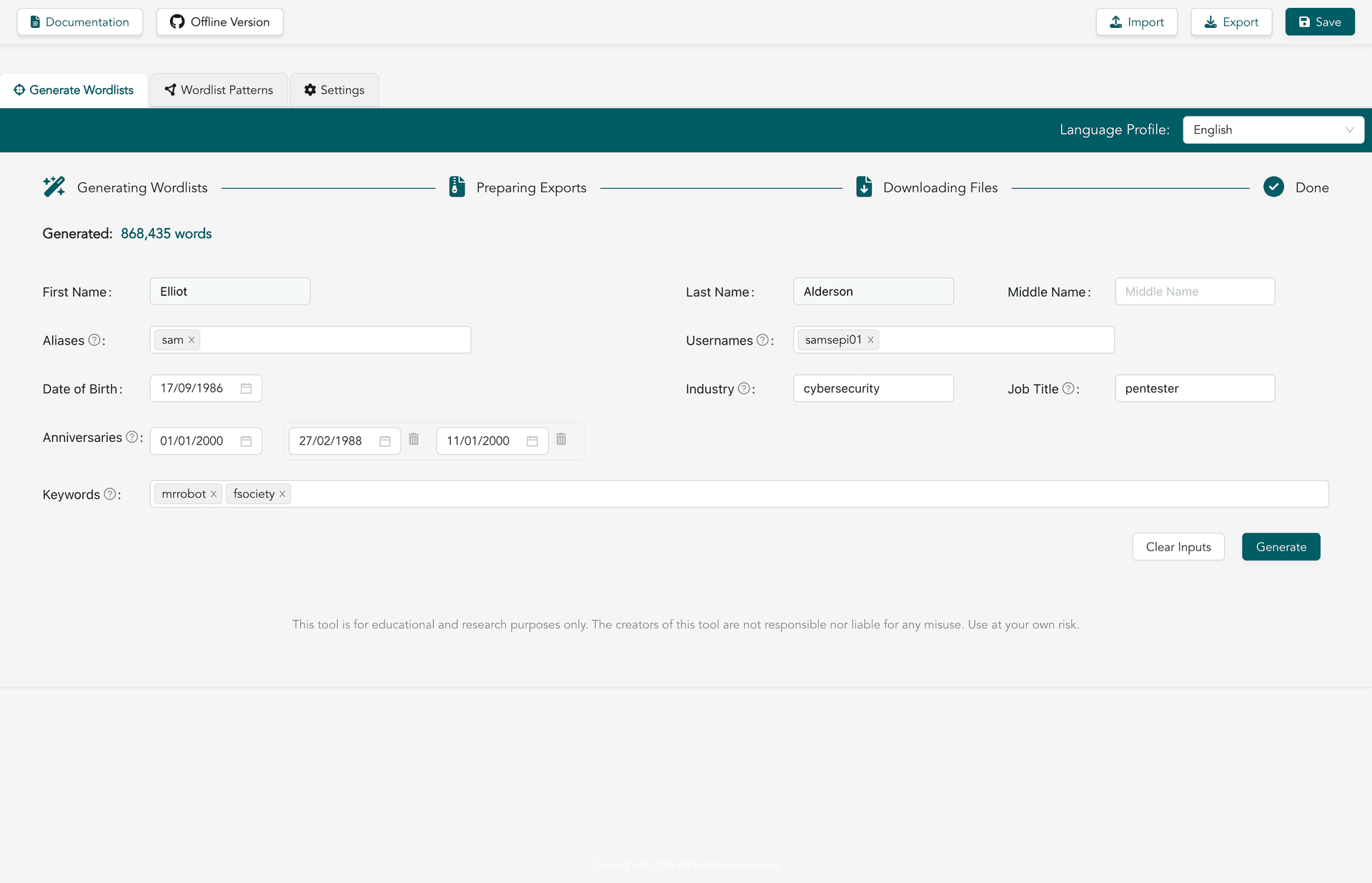Click the Clear Inputs button

(x=1178, y=546)
